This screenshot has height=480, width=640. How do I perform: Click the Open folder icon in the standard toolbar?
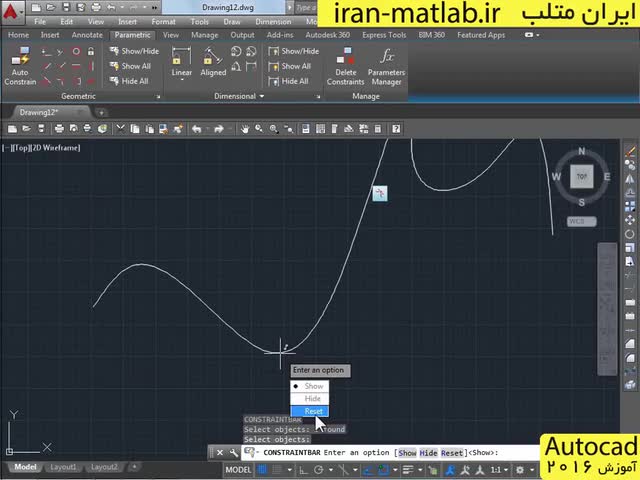[x=27, y=129]
